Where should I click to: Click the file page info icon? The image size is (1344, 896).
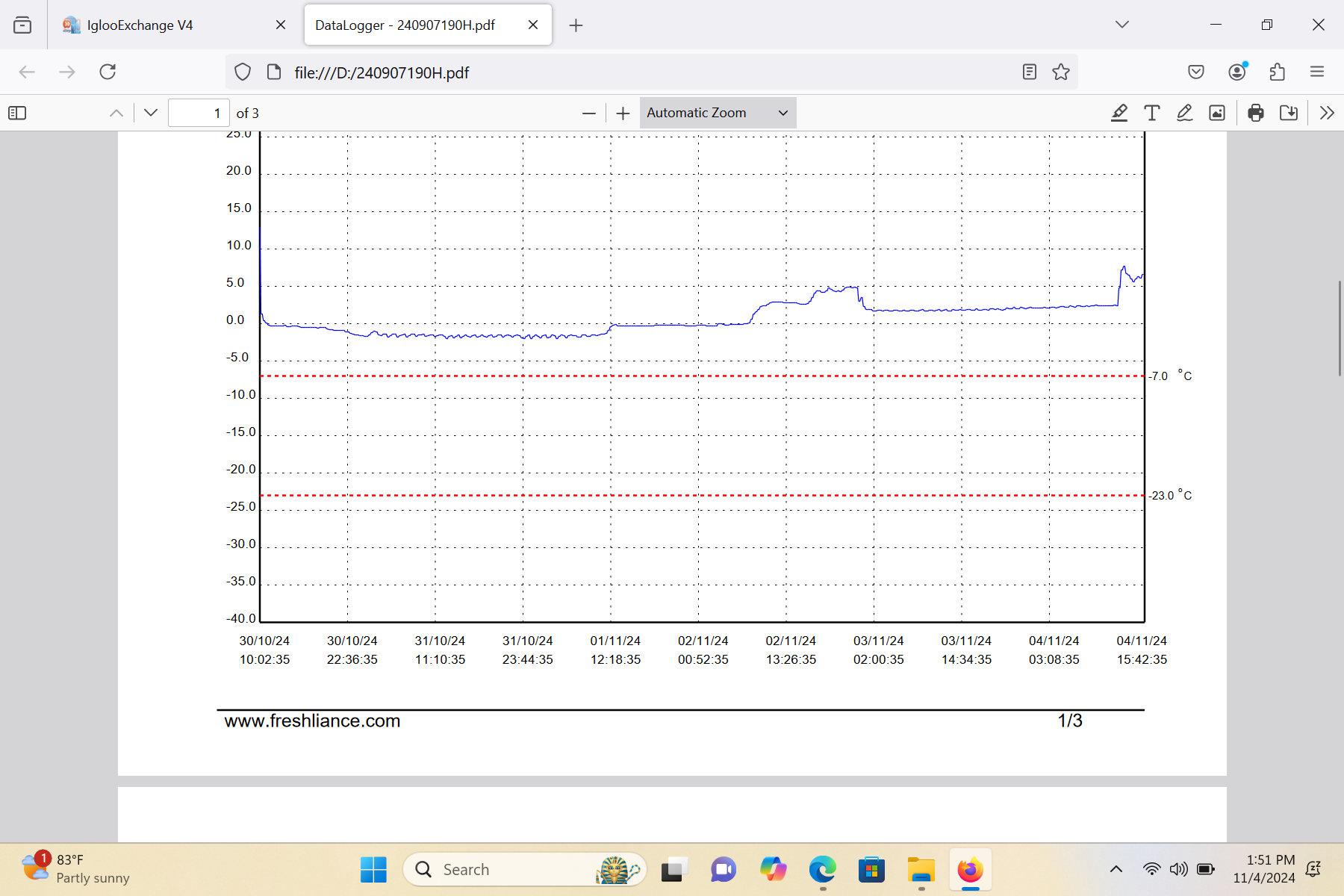(x=274, y=72)
